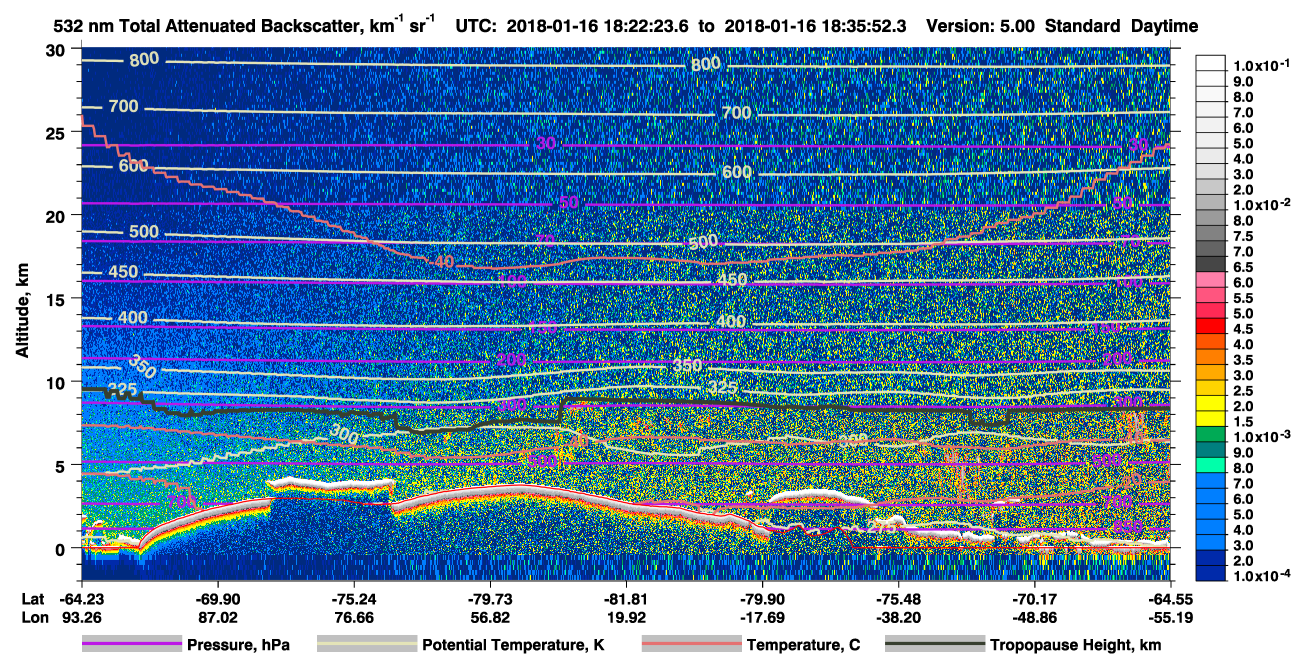
Task: Click longitude value '19.92'
Action: pos(625,618)
